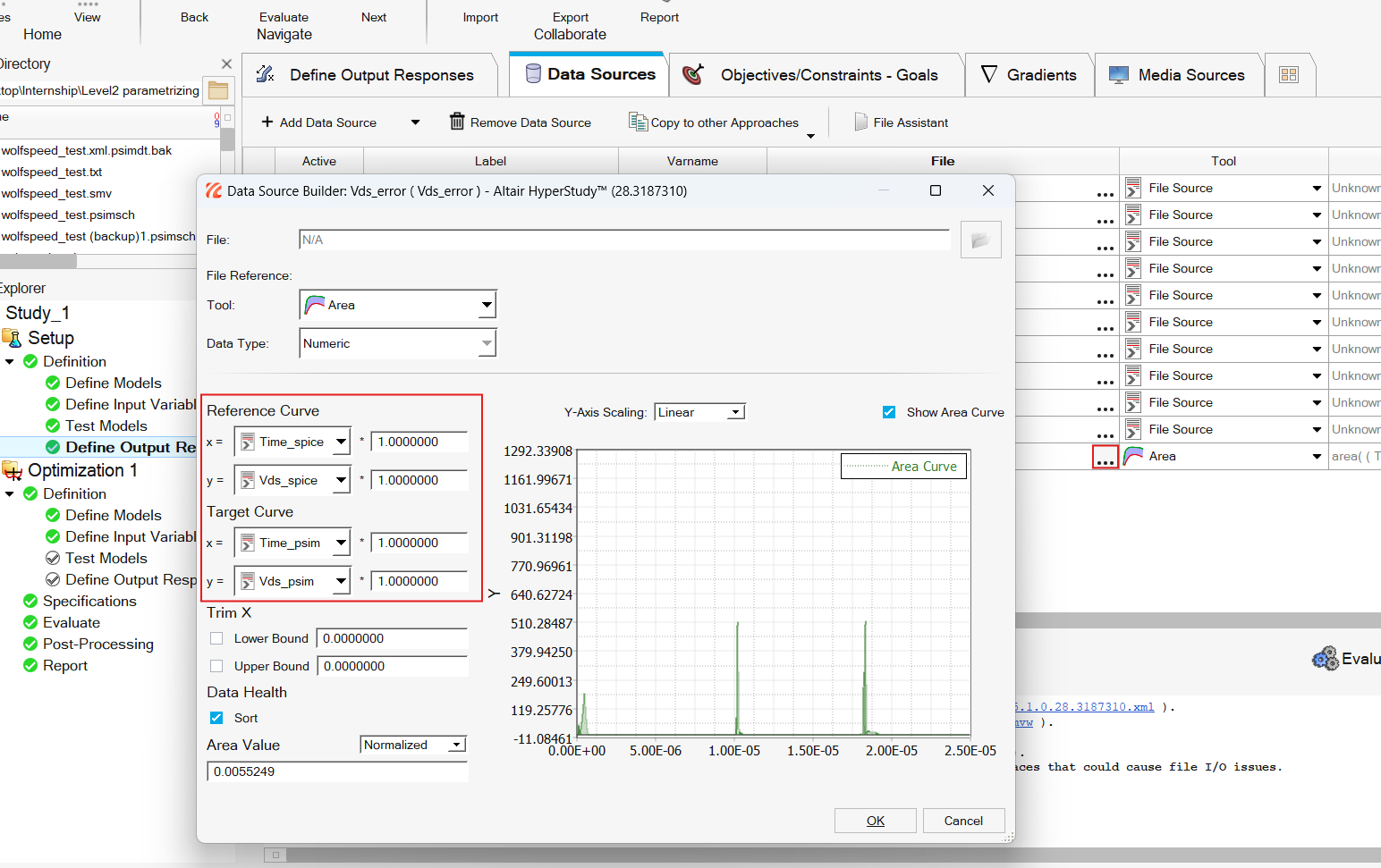Uncheck the Sort checkbox under Data Health

(216, 718)
